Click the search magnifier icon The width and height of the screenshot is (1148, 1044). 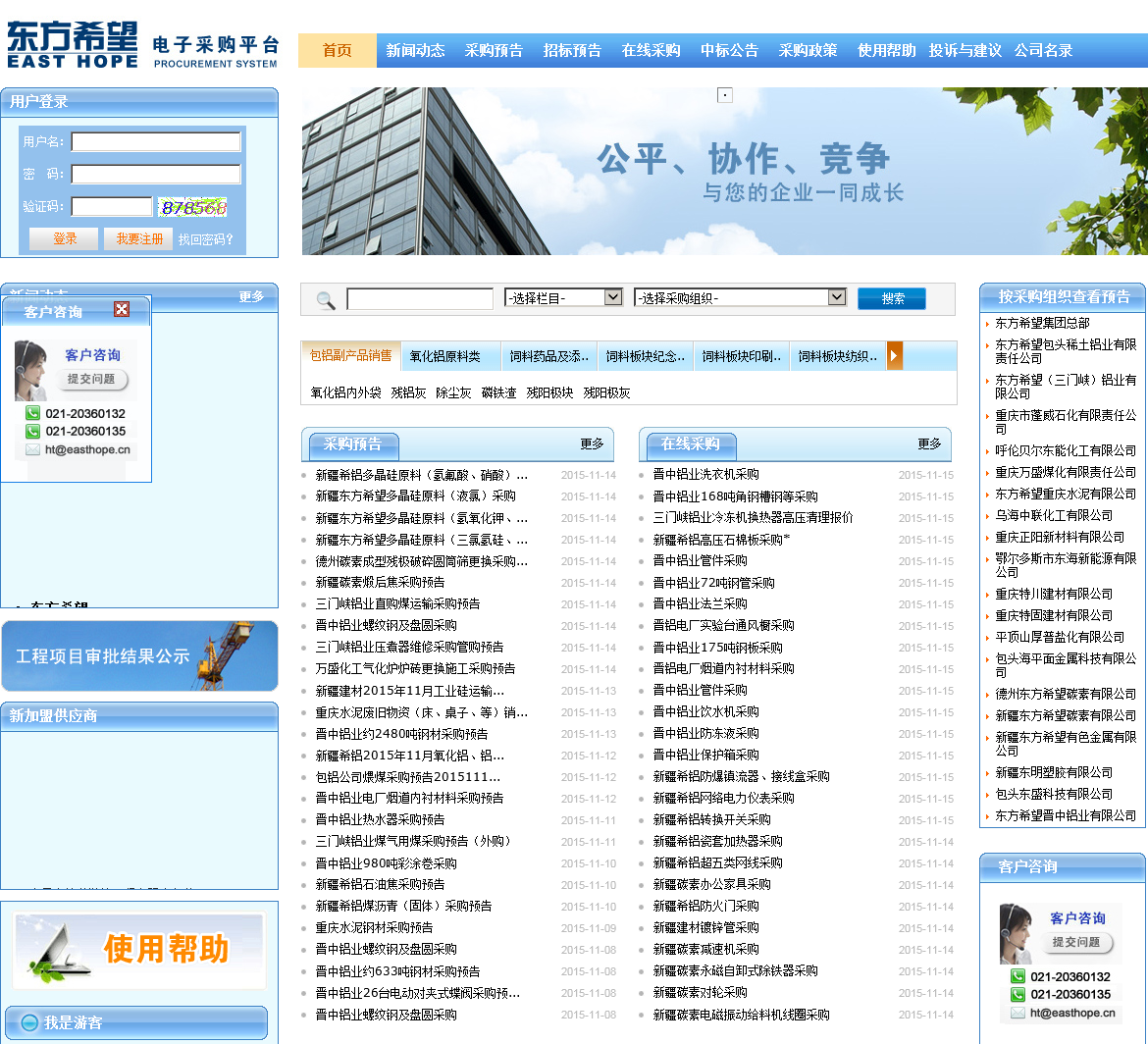point(326,299)
